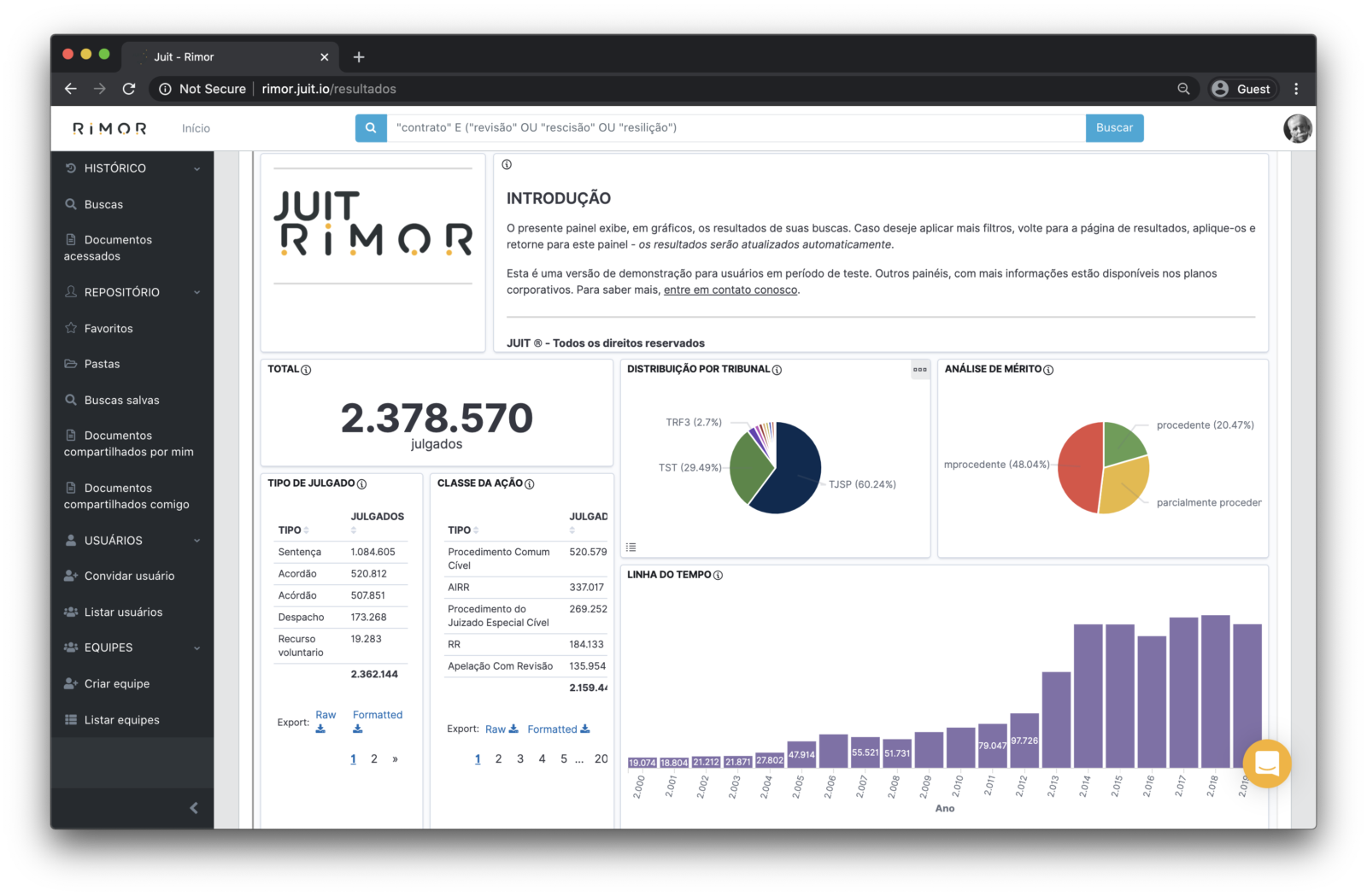Collapse the USUÁRIOS sidebar section
This screenshot has height=896, width=1367.
coord(197,541)
